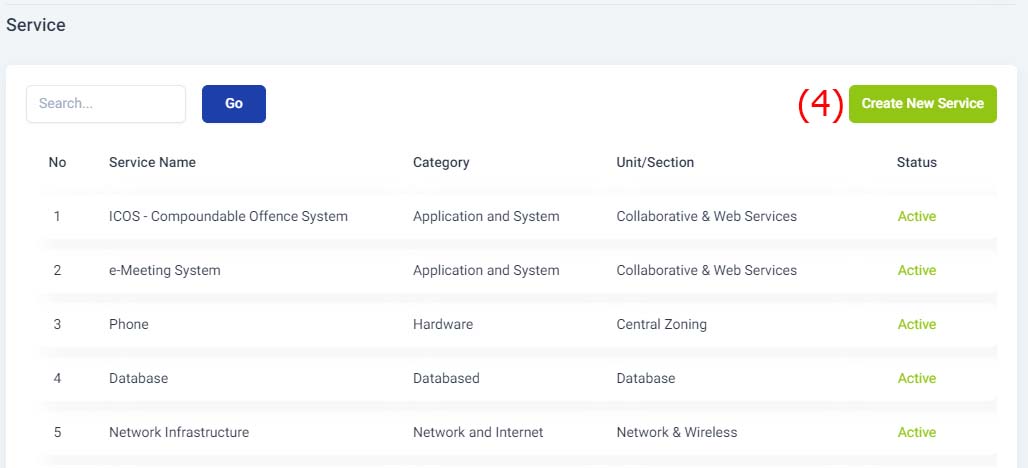Viewport: 1028px width, 468px height.
Task: Click the Hardware category cell
Action: [x=443, y=324]
